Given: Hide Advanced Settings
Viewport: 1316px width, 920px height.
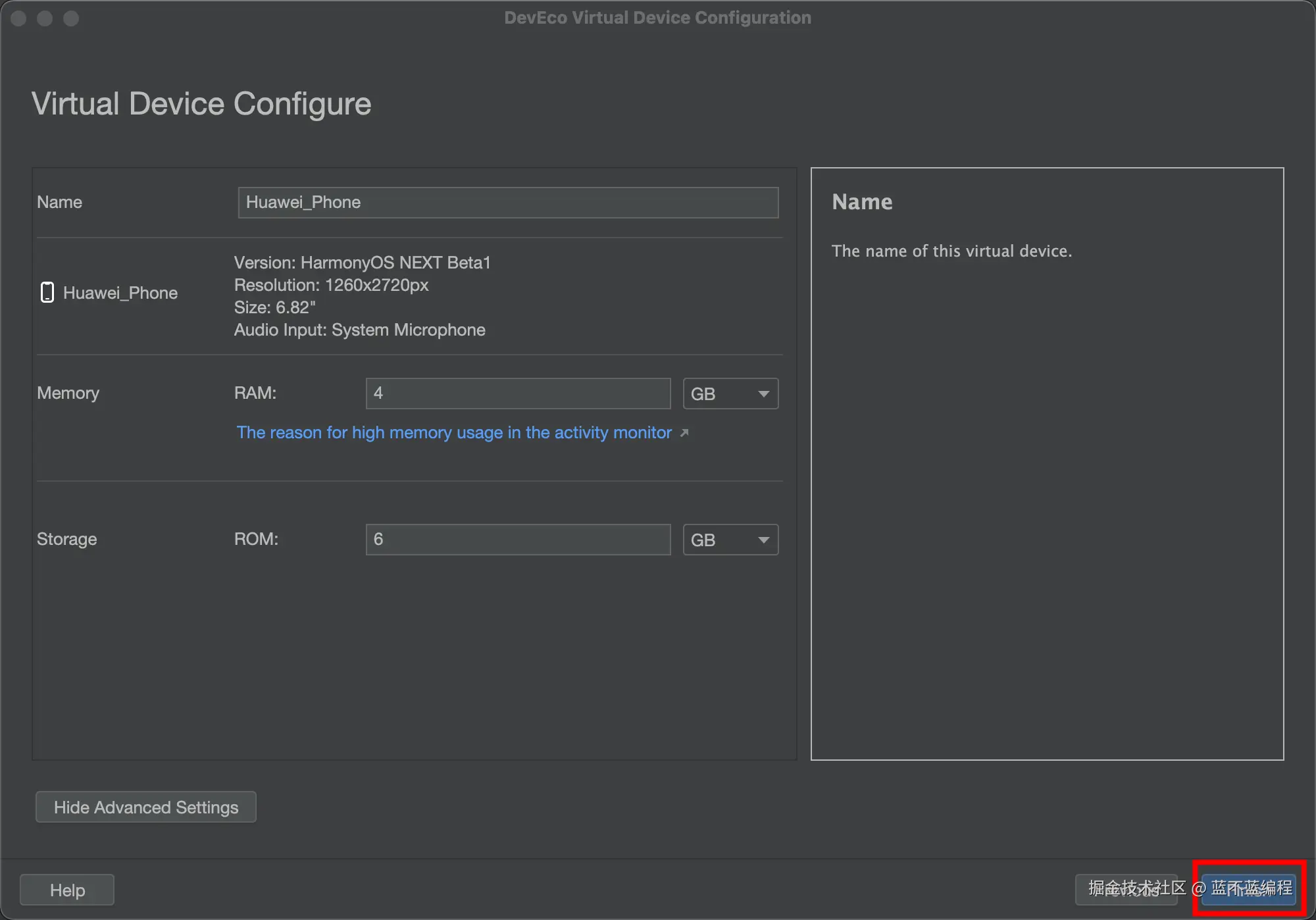Looking at the screenshot, I should click(145, 807).
